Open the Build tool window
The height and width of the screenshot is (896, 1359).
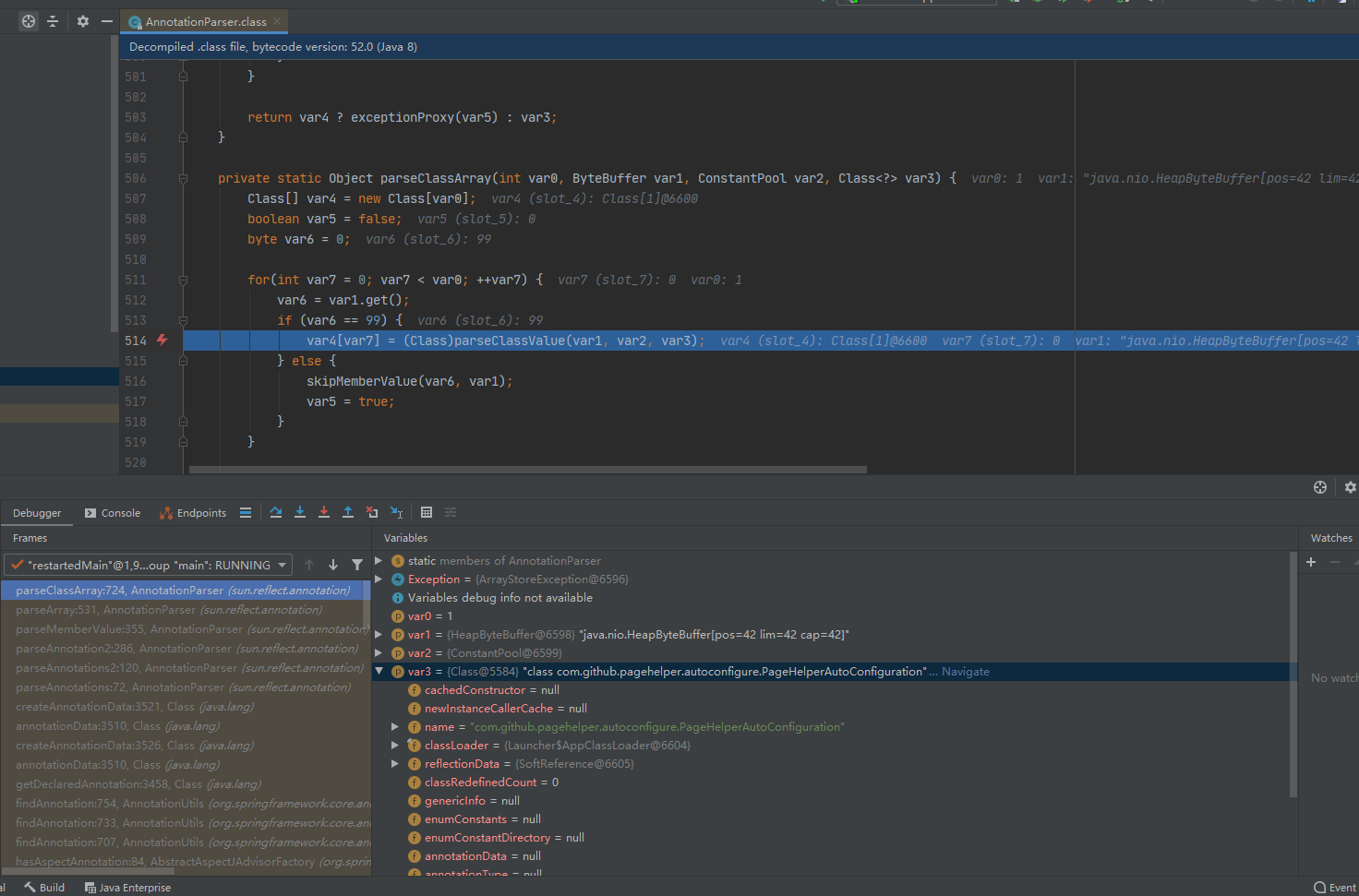click(x=44, y=888)
